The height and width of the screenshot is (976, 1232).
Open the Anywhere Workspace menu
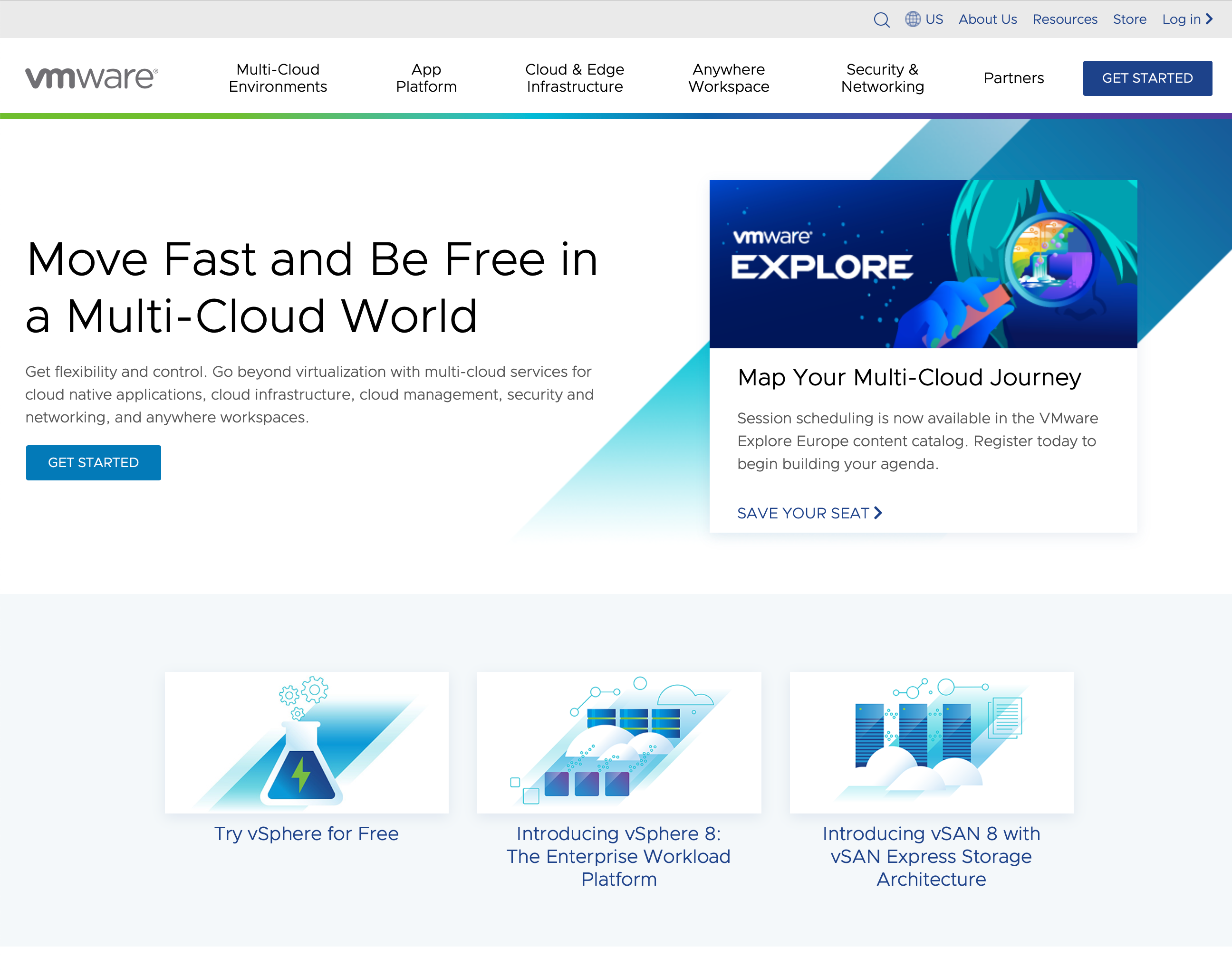729,78
